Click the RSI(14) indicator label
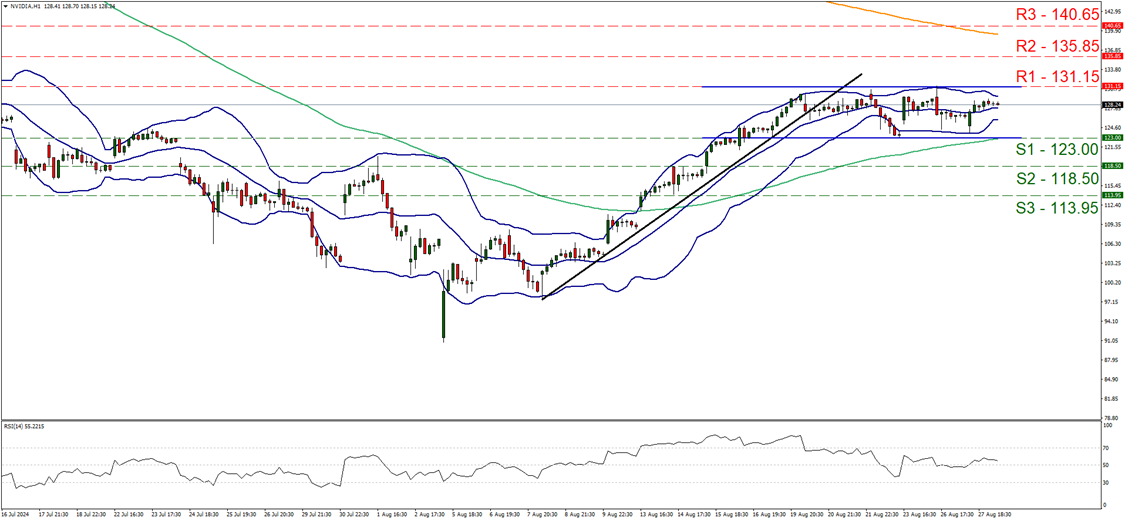 click(25, 426)
